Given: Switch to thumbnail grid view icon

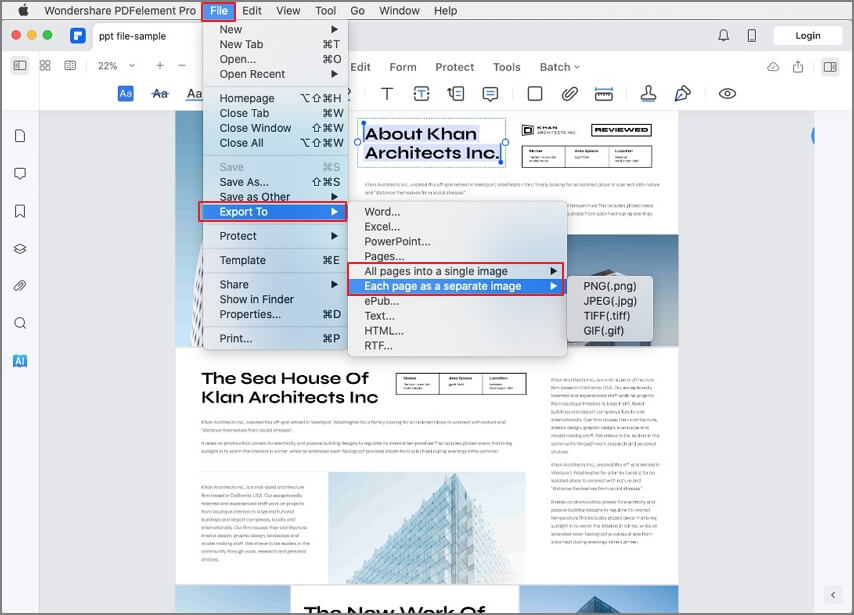Looking at the screenshot, I should pos(45,65).
